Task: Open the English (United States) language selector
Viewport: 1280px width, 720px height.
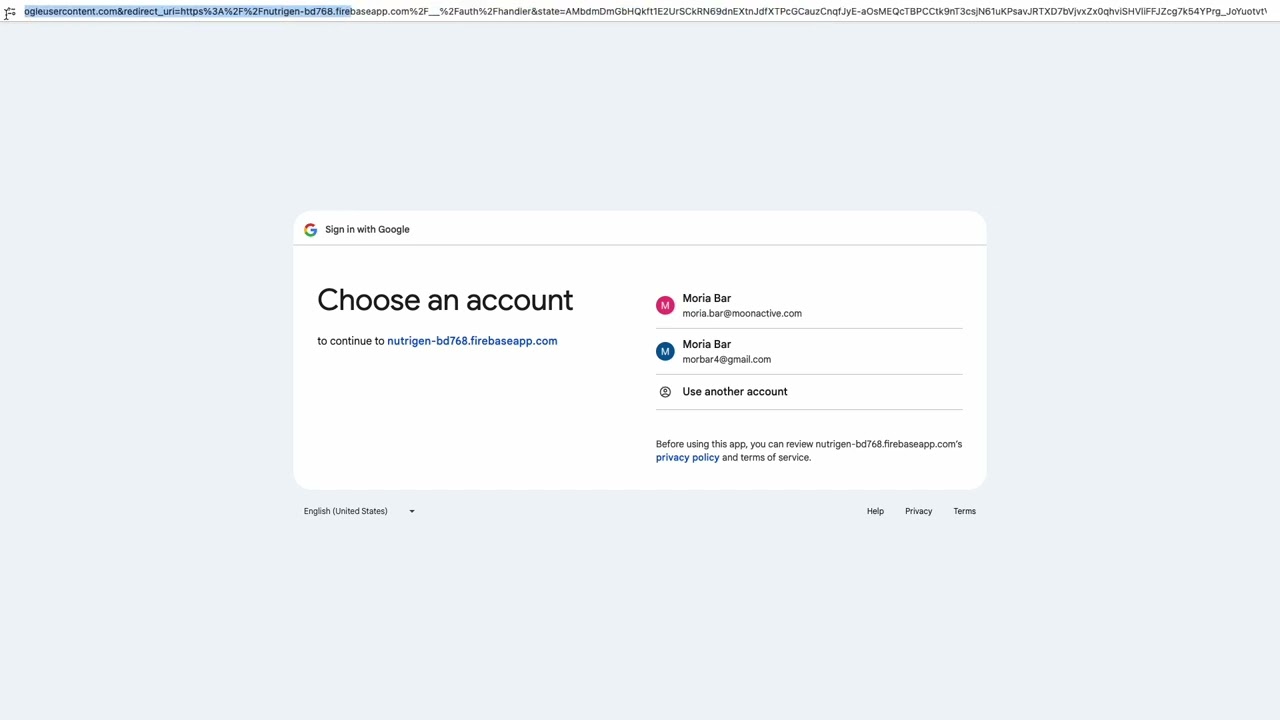Action: [346, 511]
